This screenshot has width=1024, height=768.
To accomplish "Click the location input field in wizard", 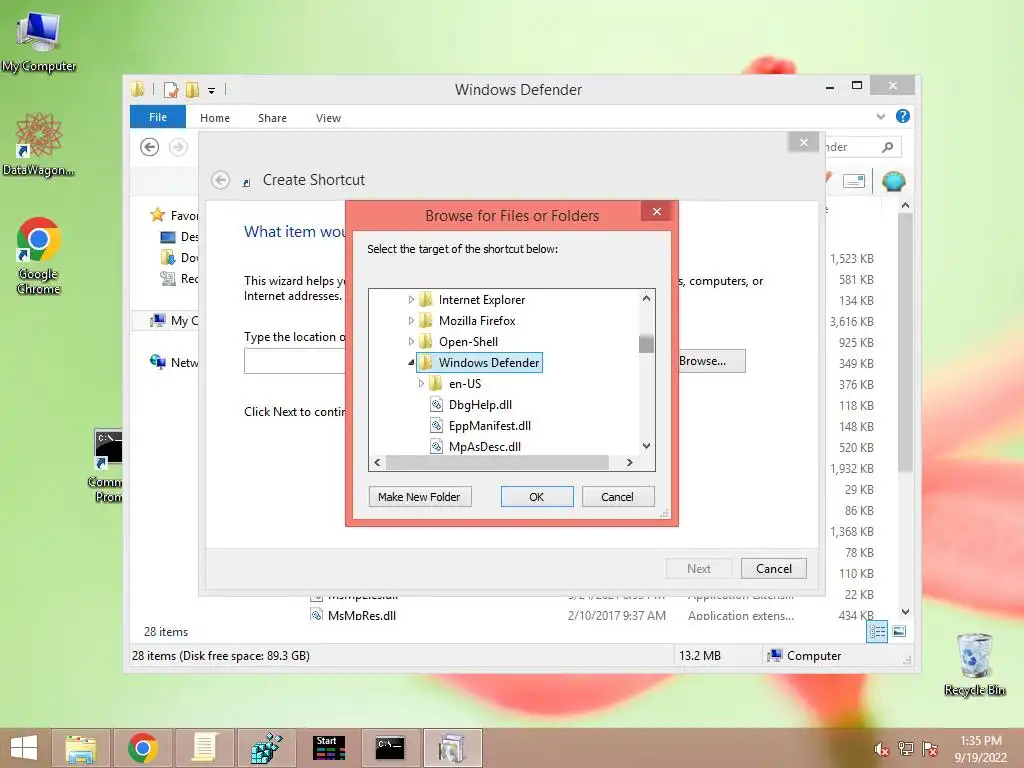I will tap(295, 361).
